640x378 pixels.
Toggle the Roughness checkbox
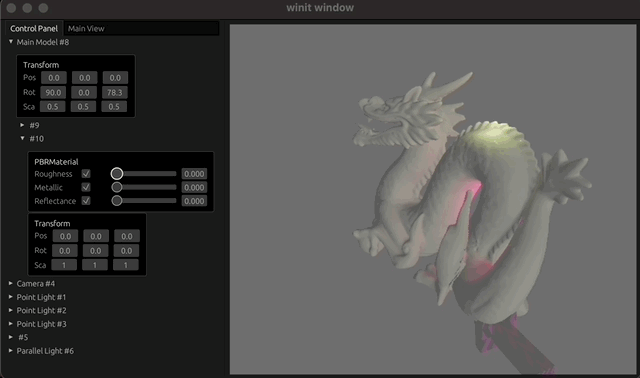pos(86,173)
